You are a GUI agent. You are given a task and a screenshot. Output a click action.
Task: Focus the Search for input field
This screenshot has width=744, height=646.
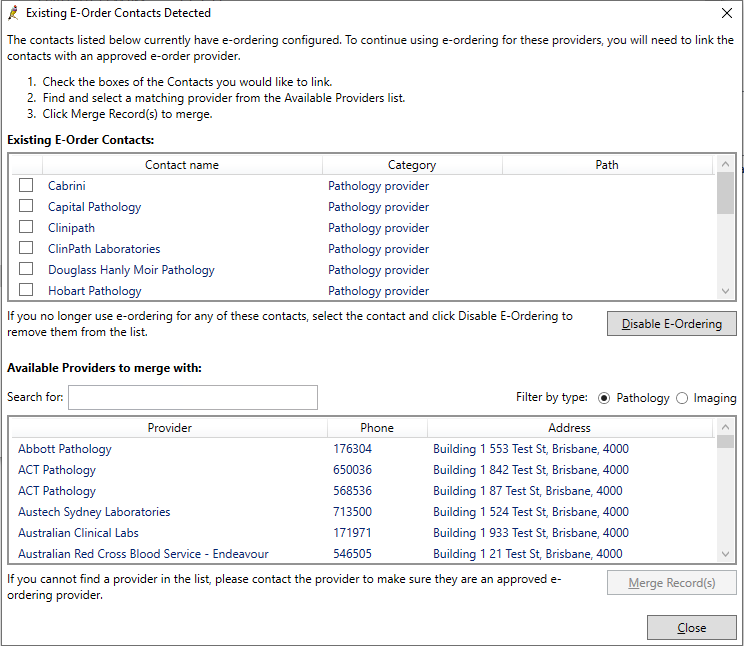[193, 397]
